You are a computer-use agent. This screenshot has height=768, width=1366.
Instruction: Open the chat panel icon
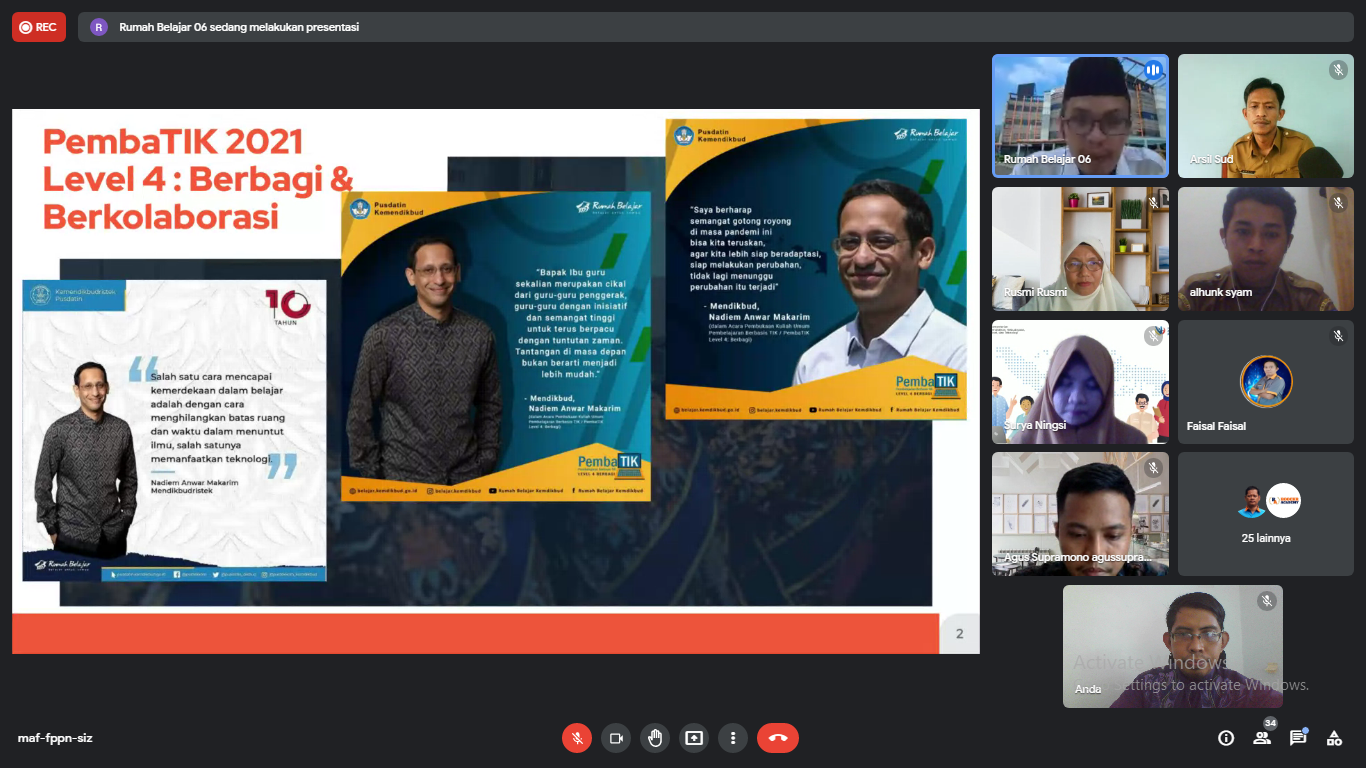[1298, 738]
